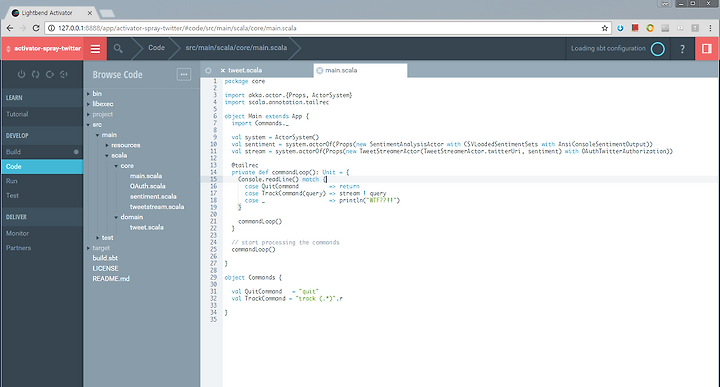Expand the test folder
Viewport: 720px width, 387px height.
(98, 238)
